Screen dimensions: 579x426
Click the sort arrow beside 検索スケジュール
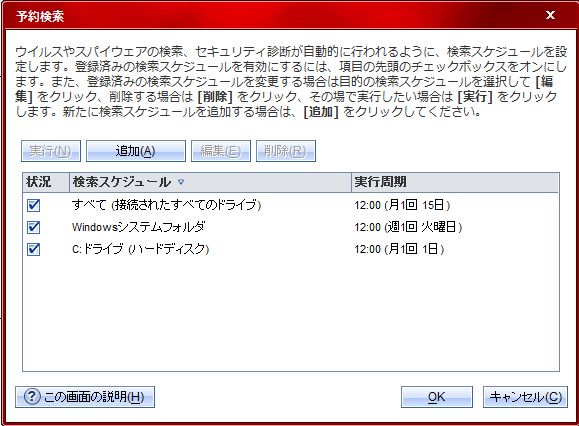tap(181, 182)
